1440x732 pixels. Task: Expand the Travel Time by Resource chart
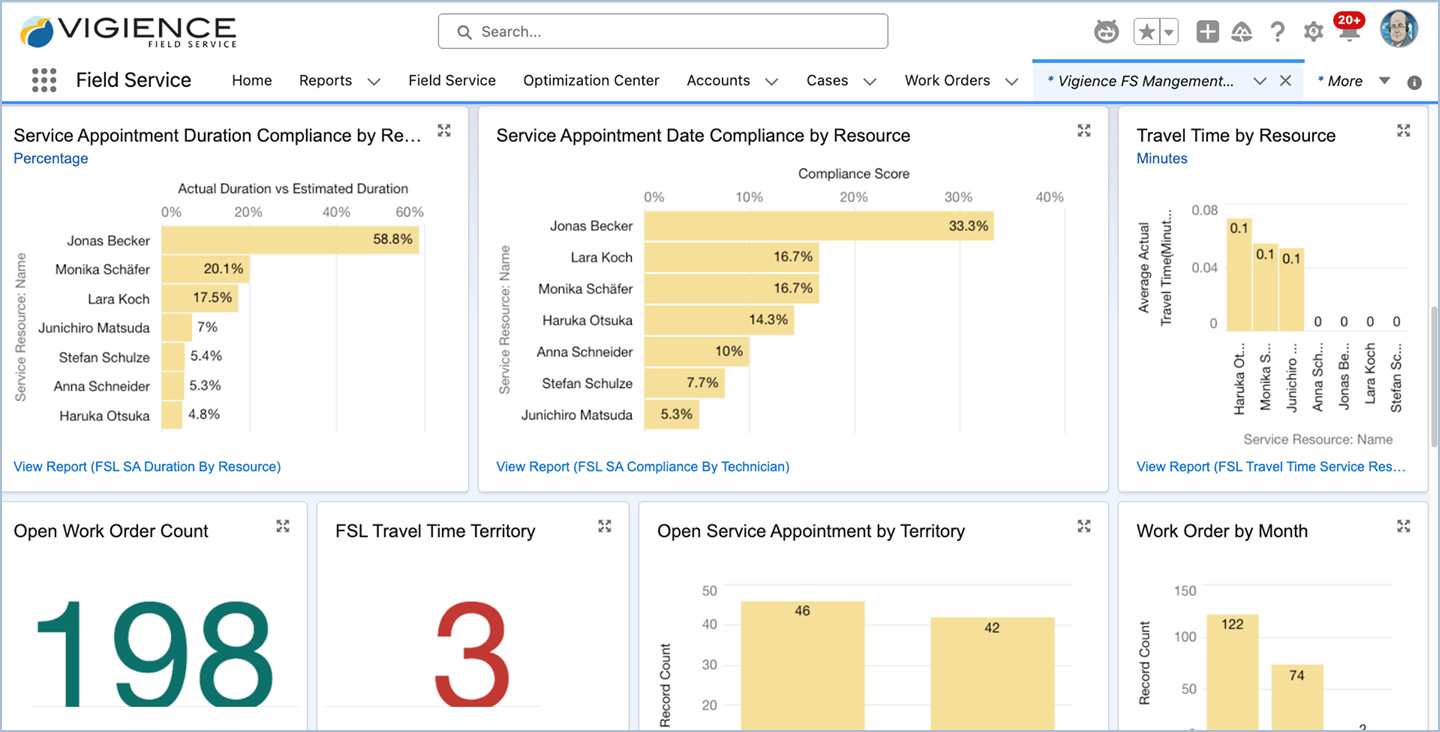(1403, 130)
